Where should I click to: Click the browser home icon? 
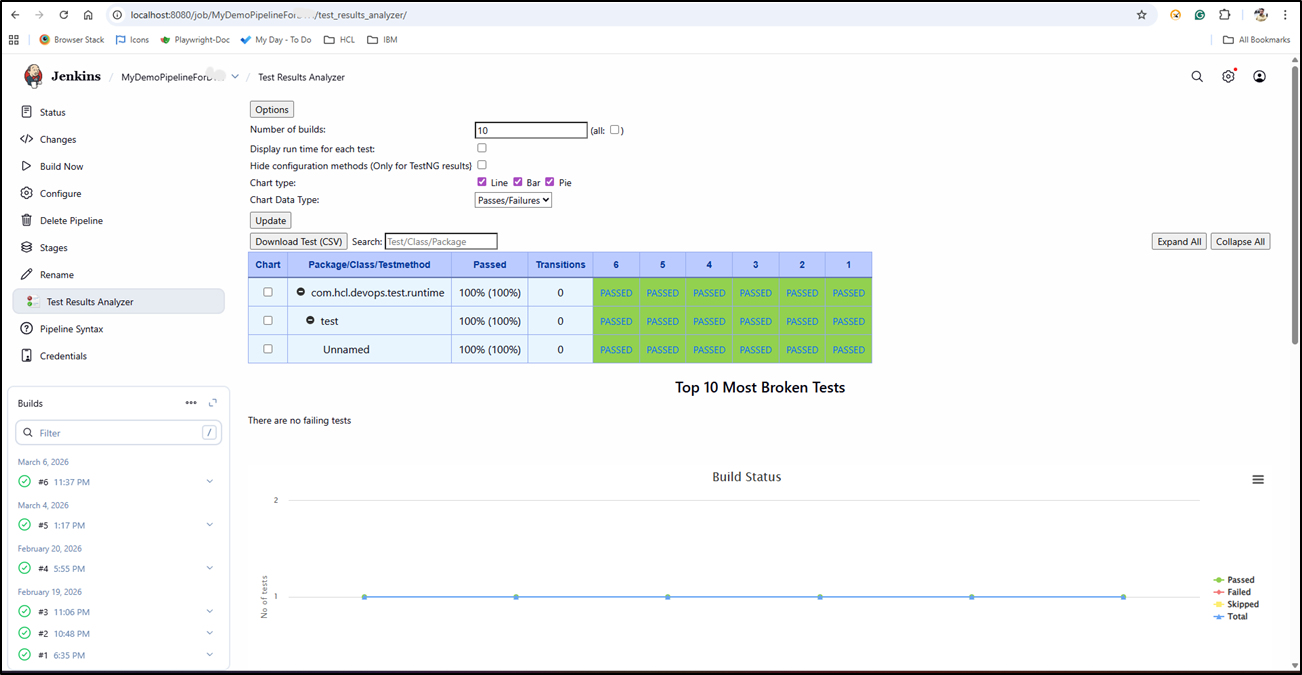[x=89, y=15]
